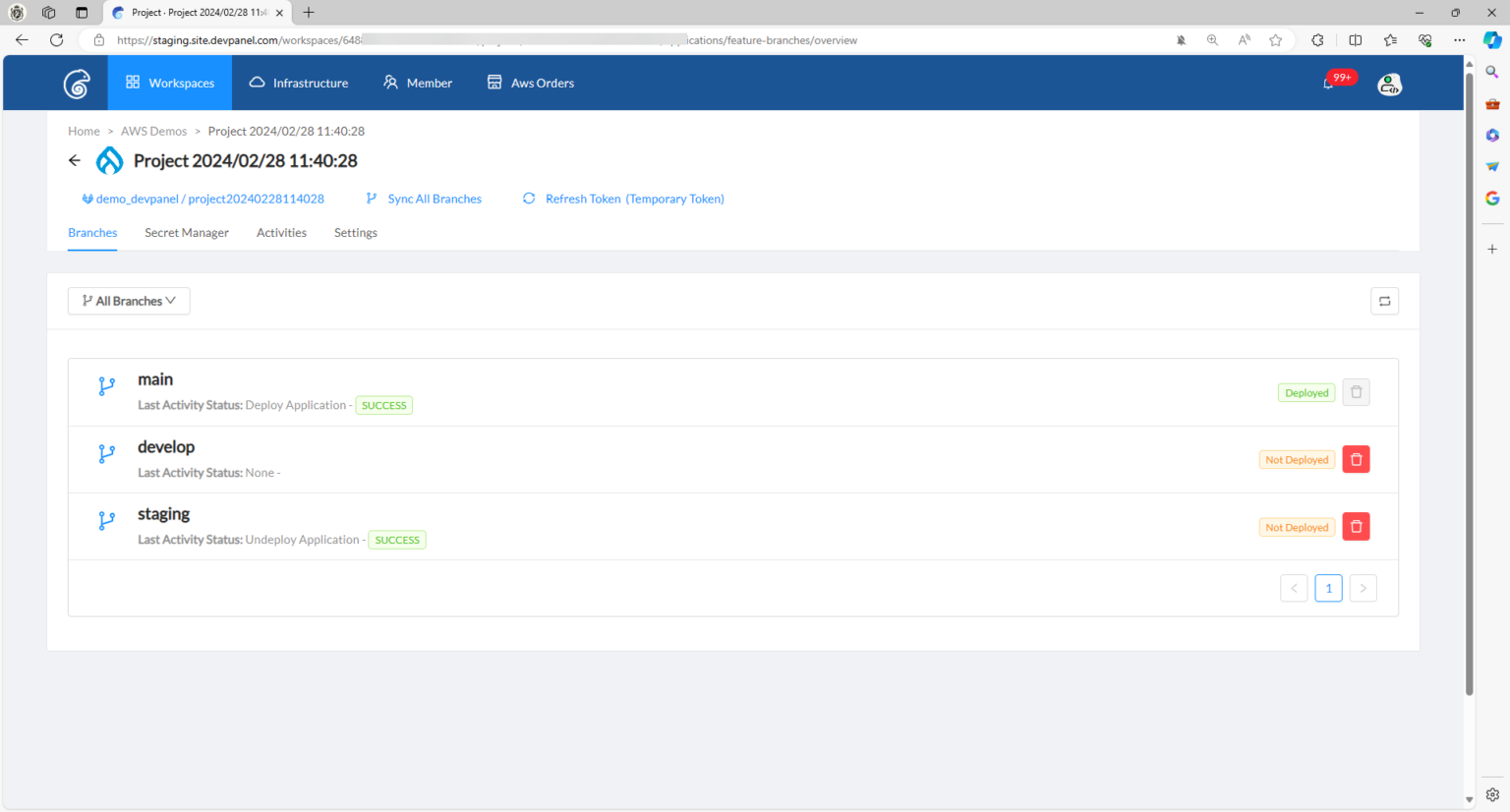Open the AWS Demos breadcrumb link
This screenshot has width=1510, height=812.
pyautogui.click(x=153, y=130)
